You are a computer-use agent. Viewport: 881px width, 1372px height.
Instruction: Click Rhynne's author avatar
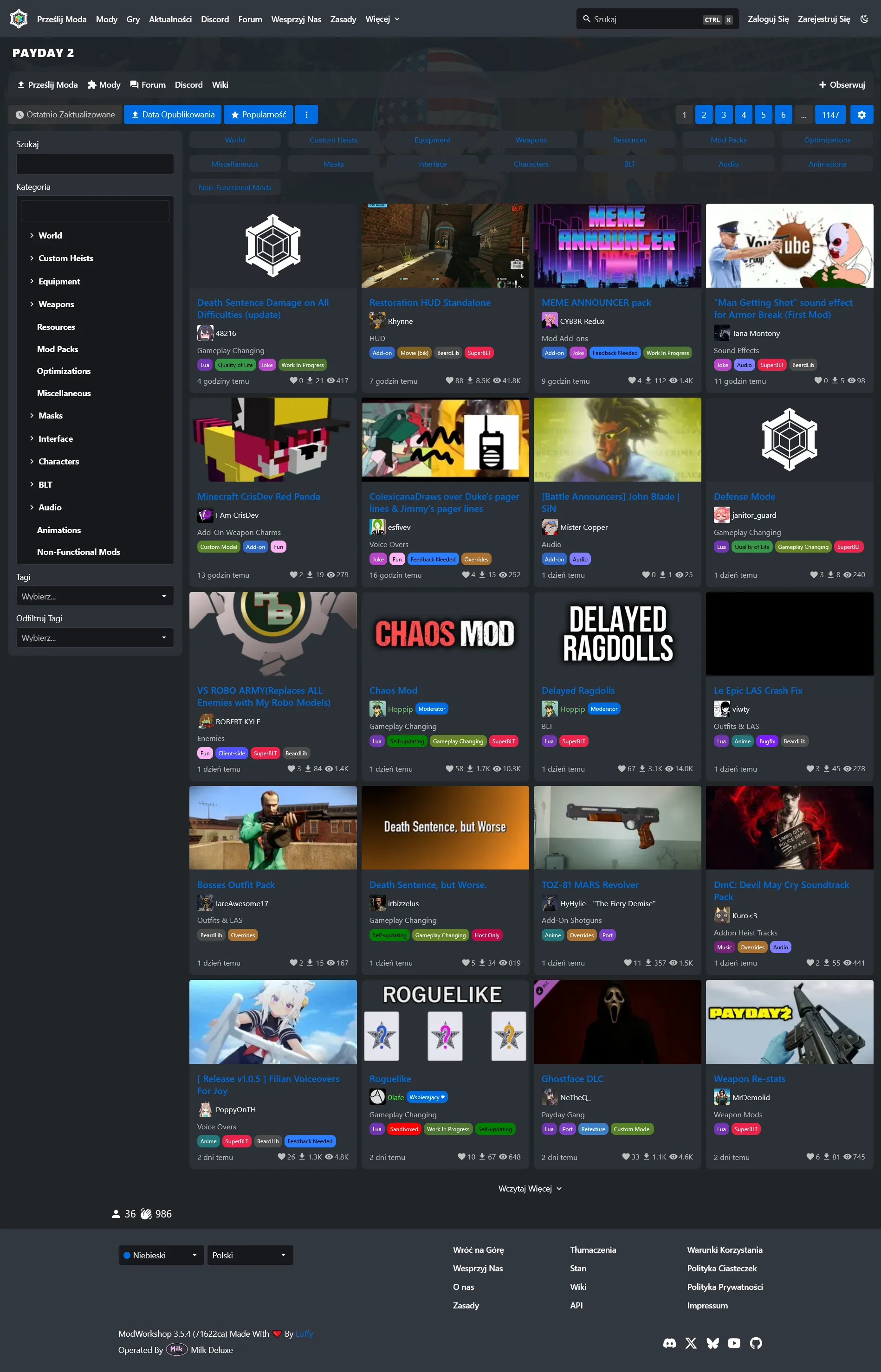[x=377, y=321]
